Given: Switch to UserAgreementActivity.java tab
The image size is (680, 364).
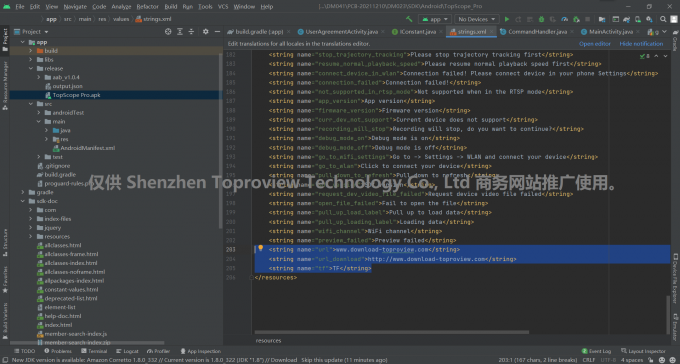Looking at the screenshot, I should click(341, 32).
